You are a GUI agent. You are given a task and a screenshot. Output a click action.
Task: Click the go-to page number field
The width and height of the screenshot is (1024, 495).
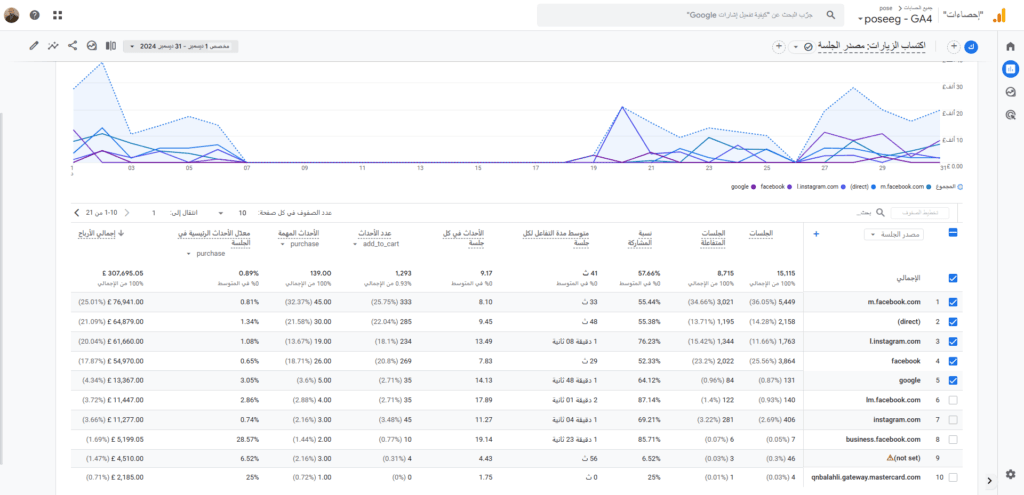tap(154, 213)
